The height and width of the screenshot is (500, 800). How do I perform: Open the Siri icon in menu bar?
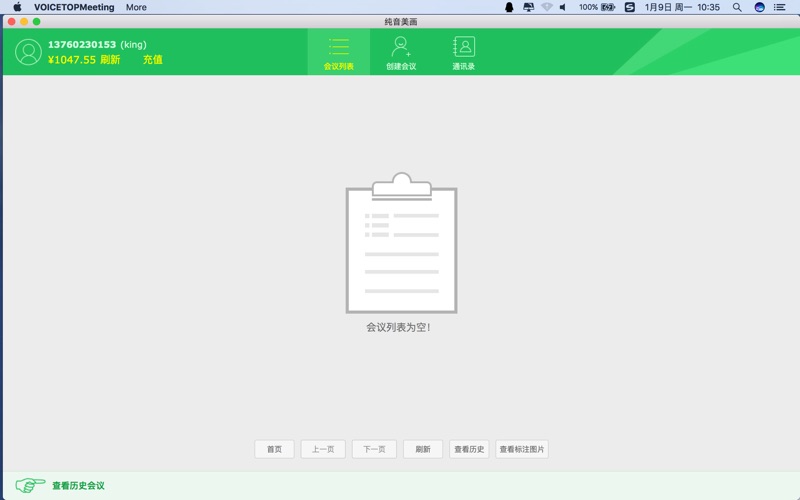pyautogui.click(x=760, y=7)
